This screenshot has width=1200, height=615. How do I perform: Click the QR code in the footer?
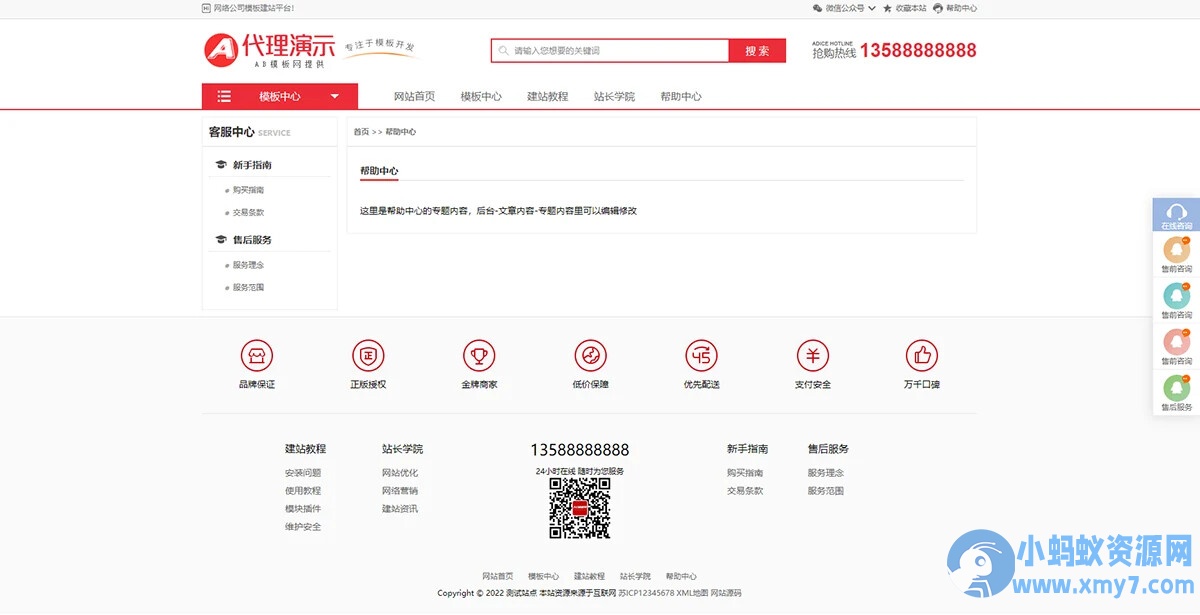(x=580, y=508)
